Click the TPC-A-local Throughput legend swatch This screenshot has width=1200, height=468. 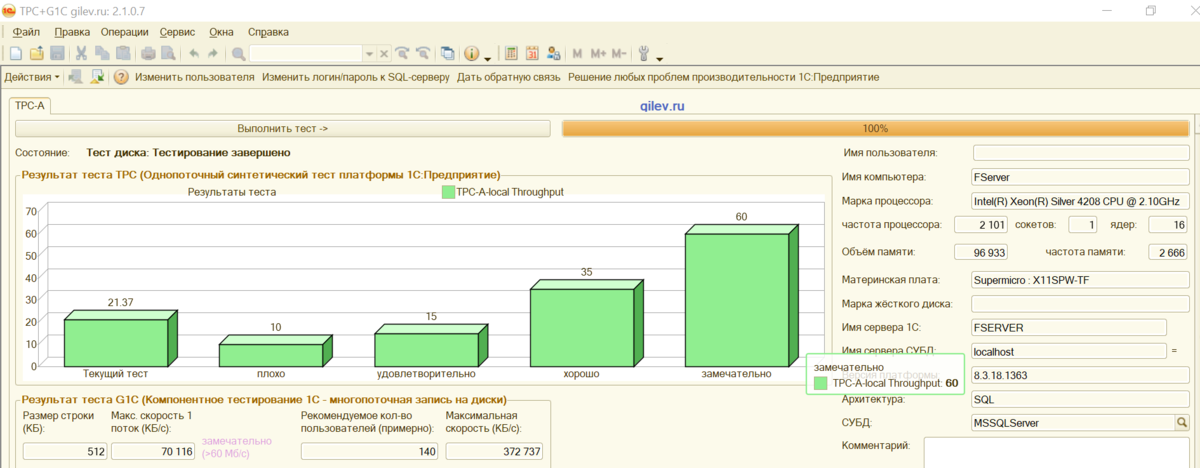pos(447,192)
